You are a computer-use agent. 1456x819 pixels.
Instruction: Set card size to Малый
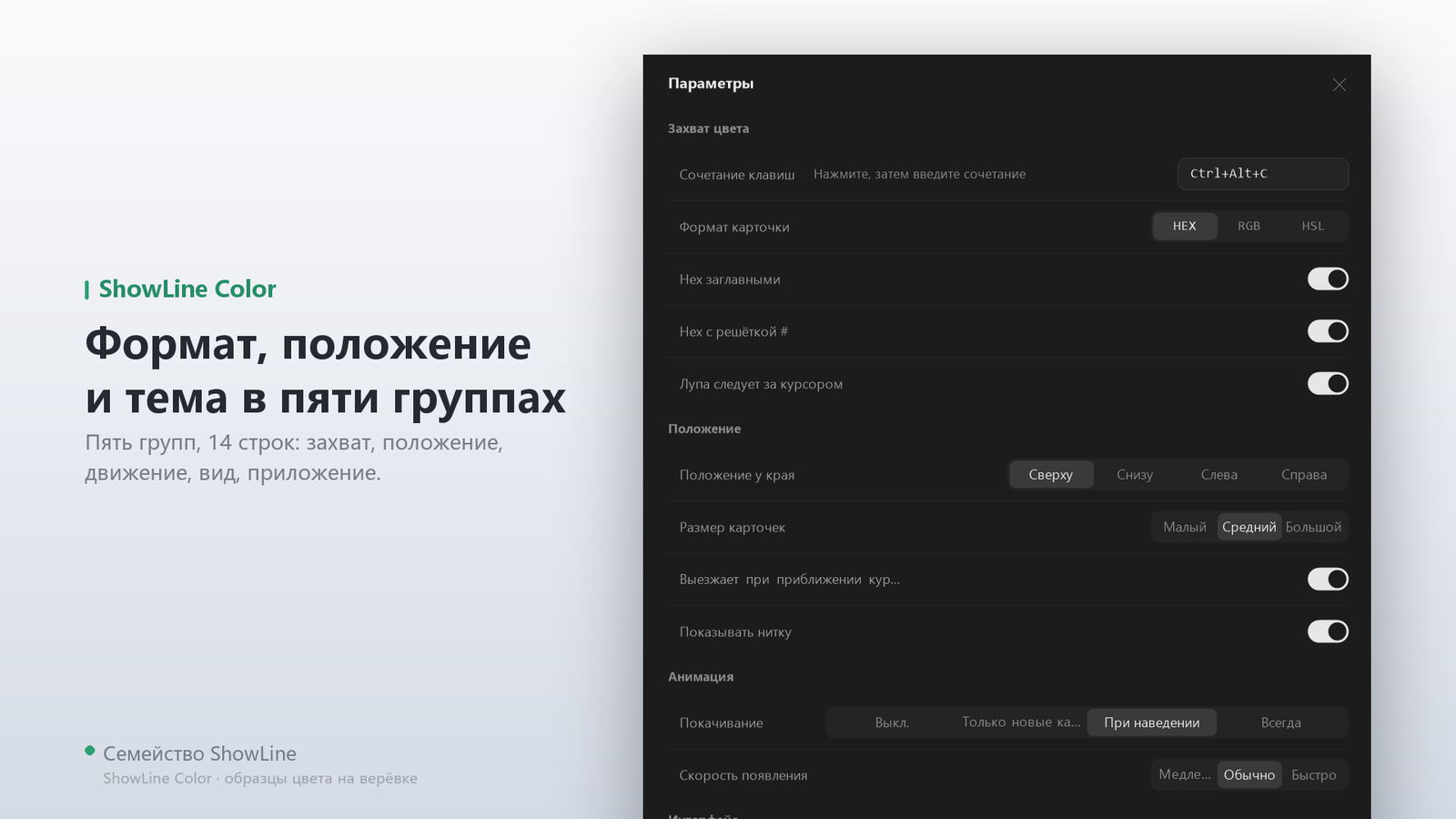(x=1185, y=527)
